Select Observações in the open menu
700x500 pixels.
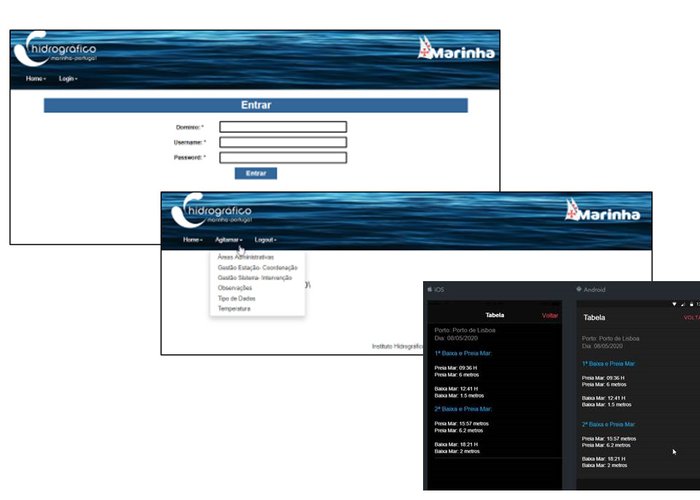click(x=235, y=288)
